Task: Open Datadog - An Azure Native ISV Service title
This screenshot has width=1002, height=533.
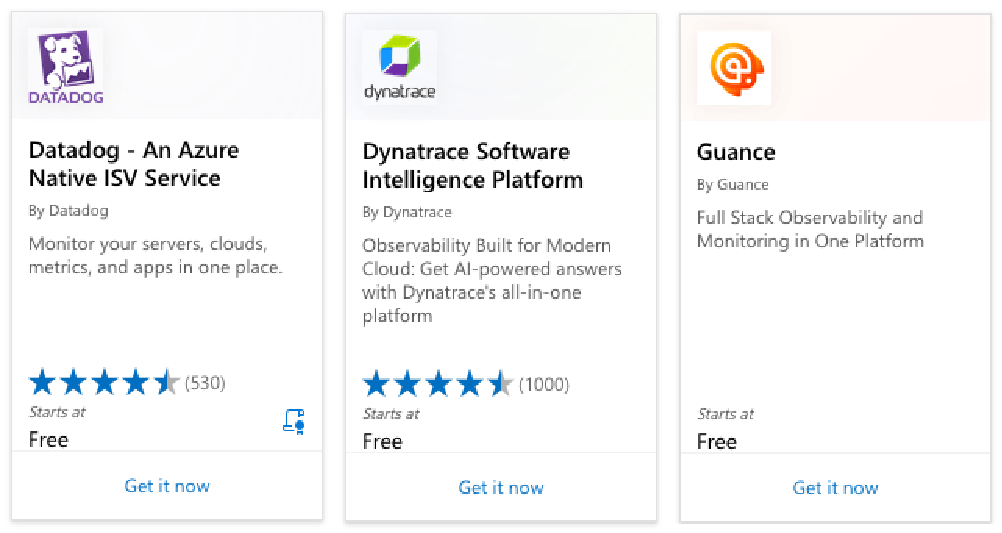Action: pos(134,164)
